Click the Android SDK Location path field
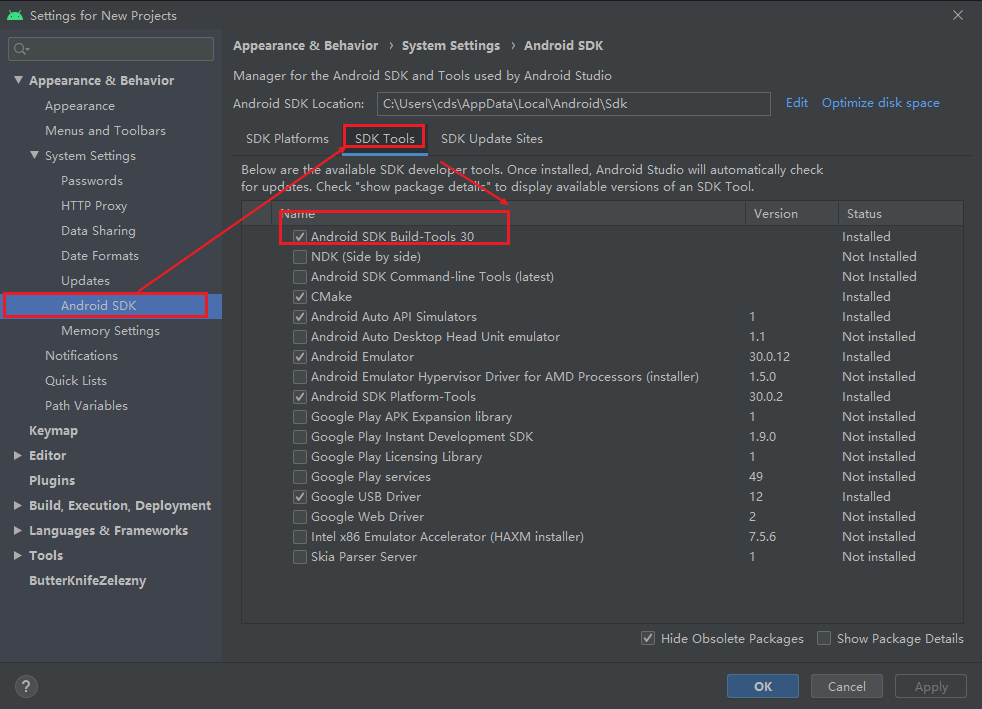982x709 pixels. click(x=574, y=104)
